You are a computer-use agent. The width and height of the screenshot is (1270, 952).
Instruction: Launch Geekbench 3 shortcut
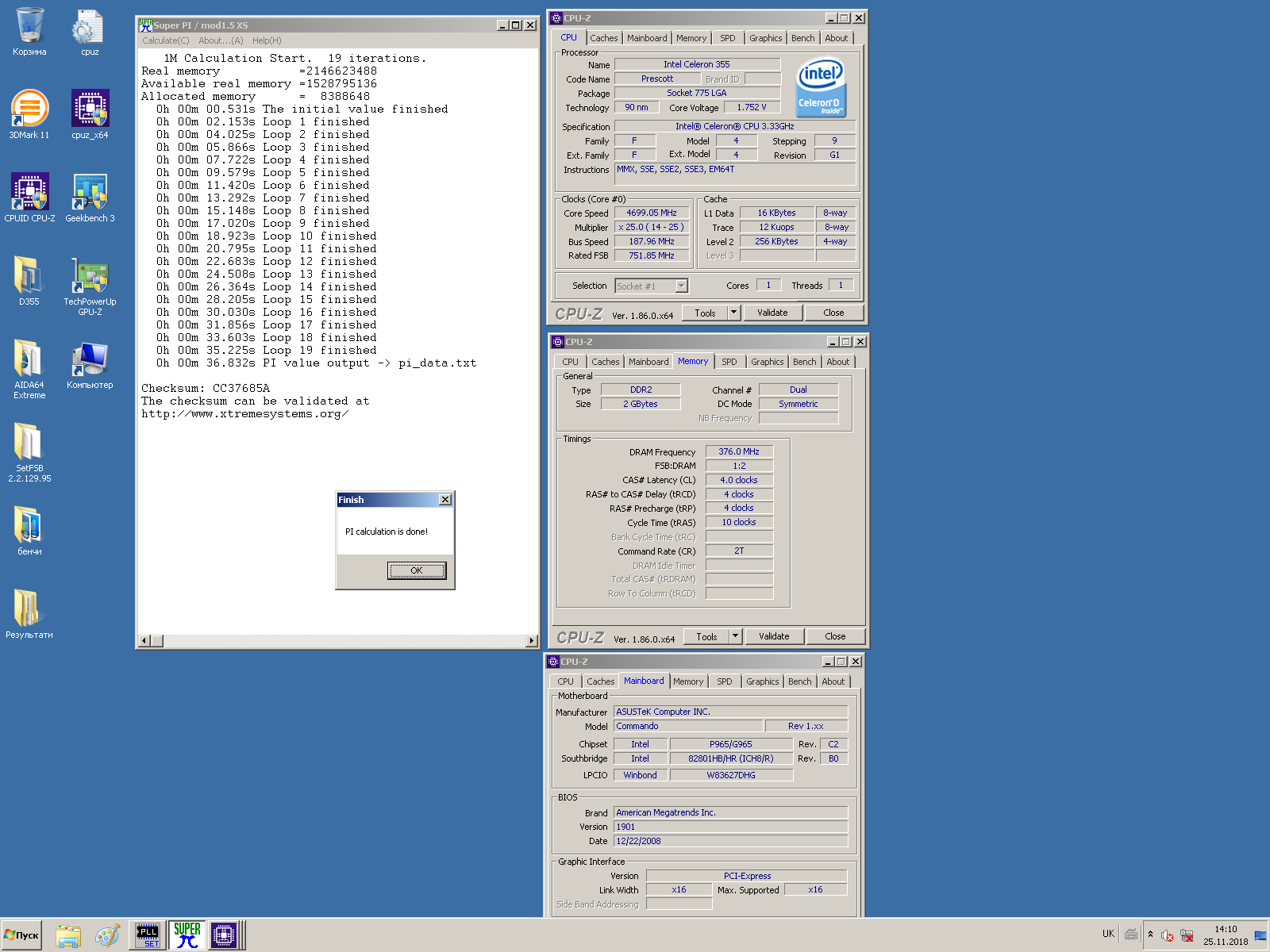[90, 198]
